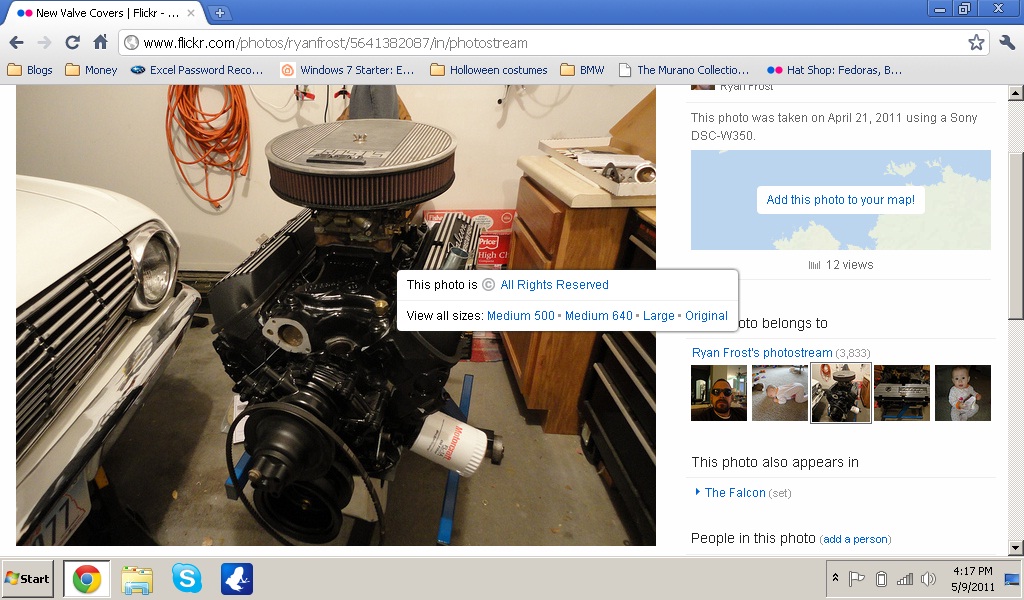Show hidden system tray icons

click(835, 579)
